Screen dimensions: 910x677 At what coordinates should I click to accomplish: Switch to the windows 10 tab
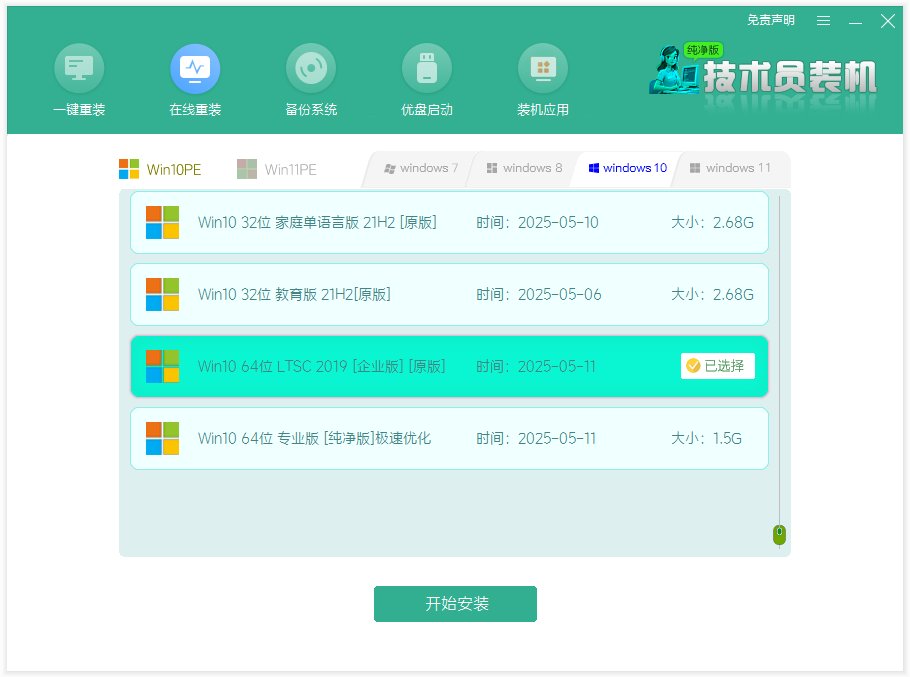point(627,168)
